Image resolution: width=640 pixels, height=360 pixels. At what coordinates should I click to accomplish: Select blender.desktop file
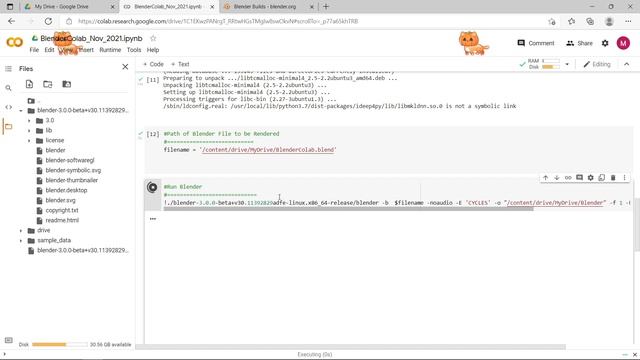click(x=66, y=190)
